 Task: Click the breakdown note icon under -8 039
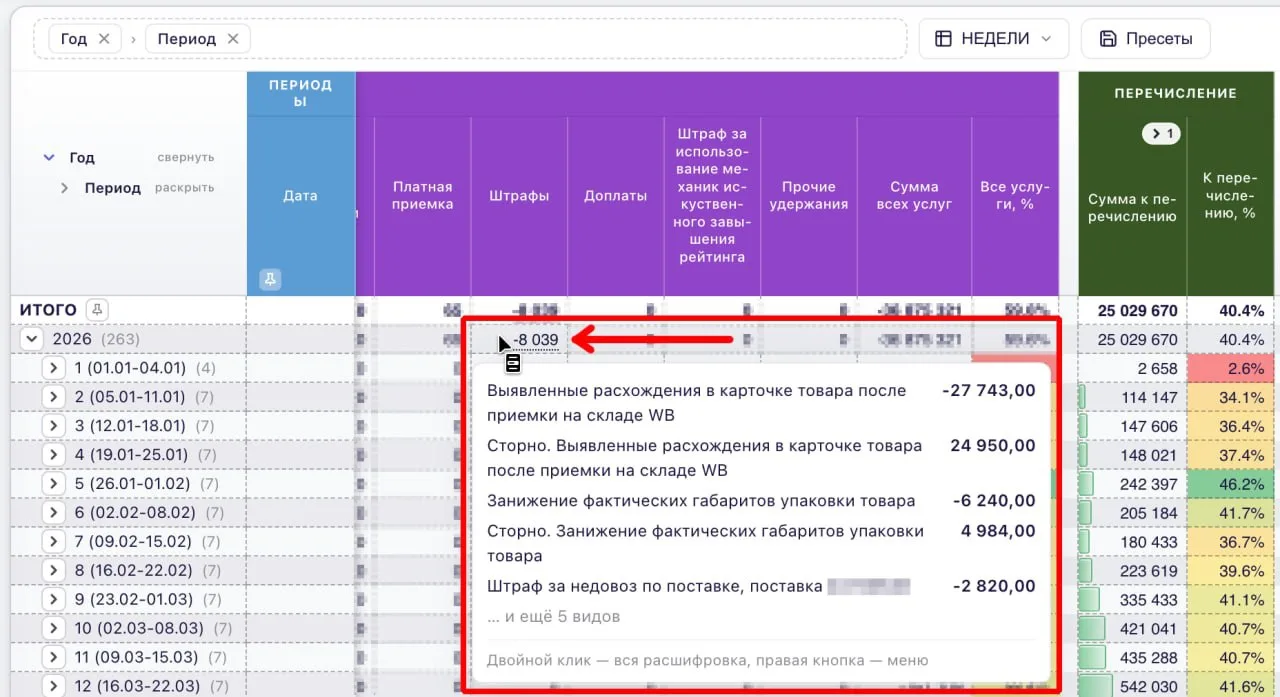point(513,363)
